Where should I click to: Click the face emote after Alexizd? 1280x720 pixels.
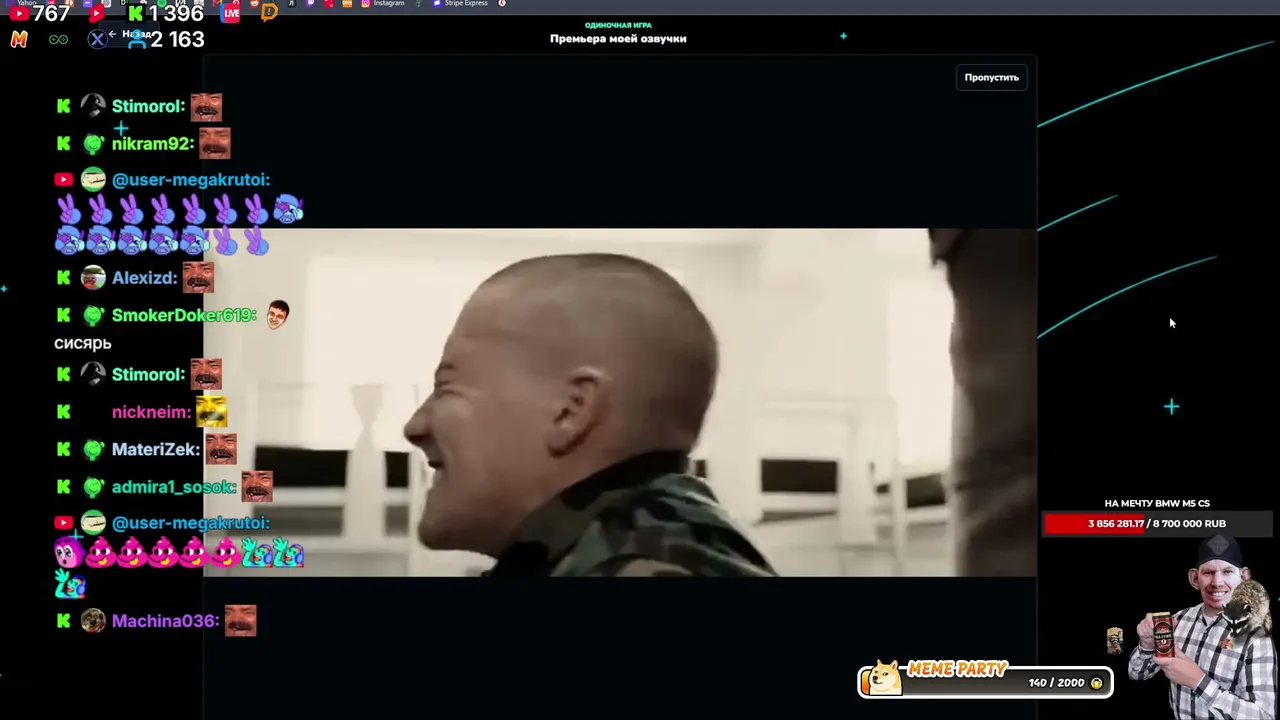click(198, 277)
